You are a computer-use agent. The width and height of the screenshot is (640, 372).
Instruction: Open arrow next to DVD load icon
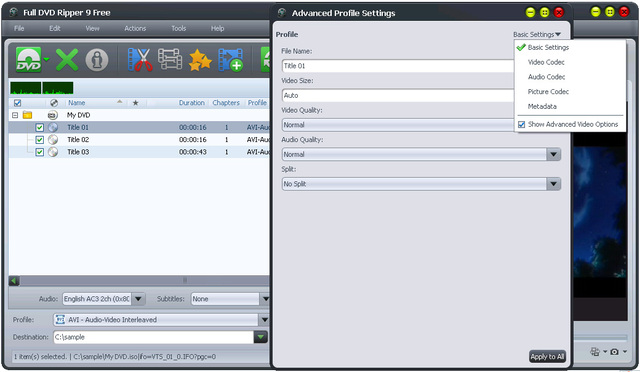click(x=46, y=60)
